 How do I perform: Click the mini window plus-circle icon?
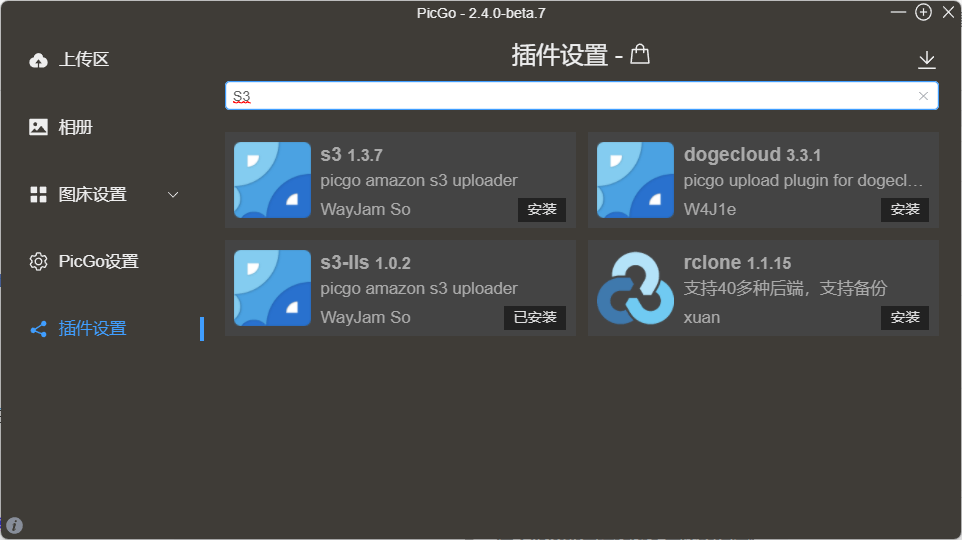[x=923, y=12]
